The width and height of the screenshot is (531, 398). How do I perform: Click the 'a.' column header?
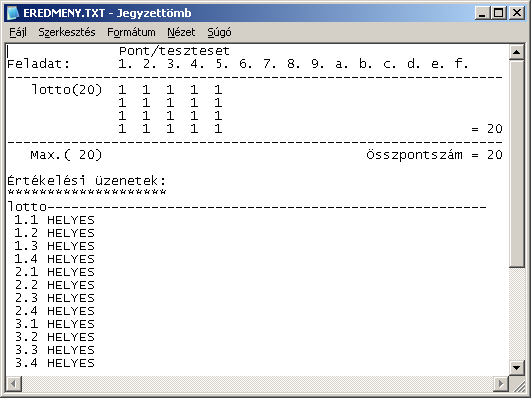pyautogui.click(x=342, y=64)
